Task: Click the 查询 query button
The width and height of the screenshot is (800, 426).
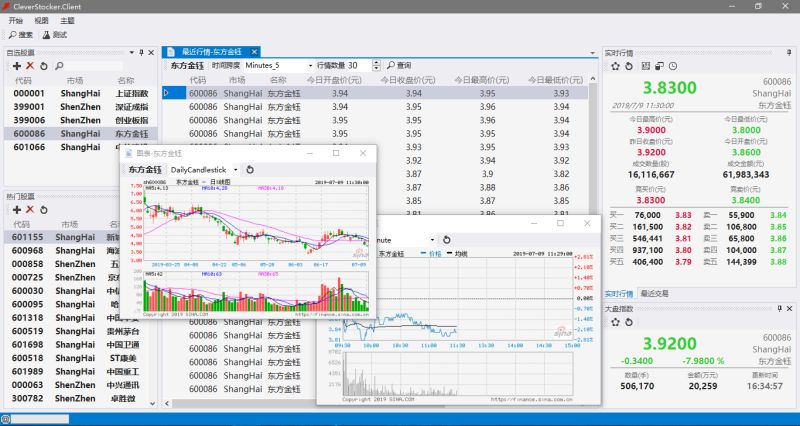Action: (x=399, y=66)
